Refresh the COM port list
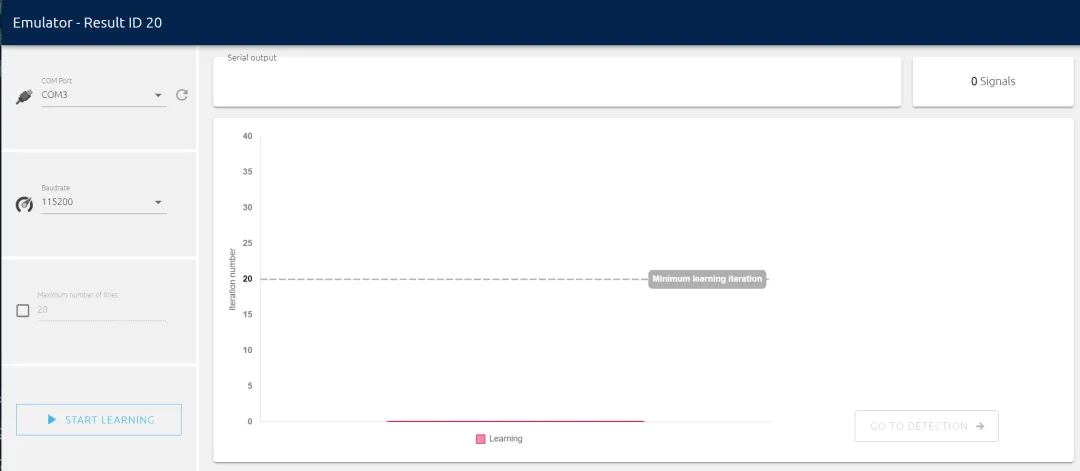 click(182, 95)
